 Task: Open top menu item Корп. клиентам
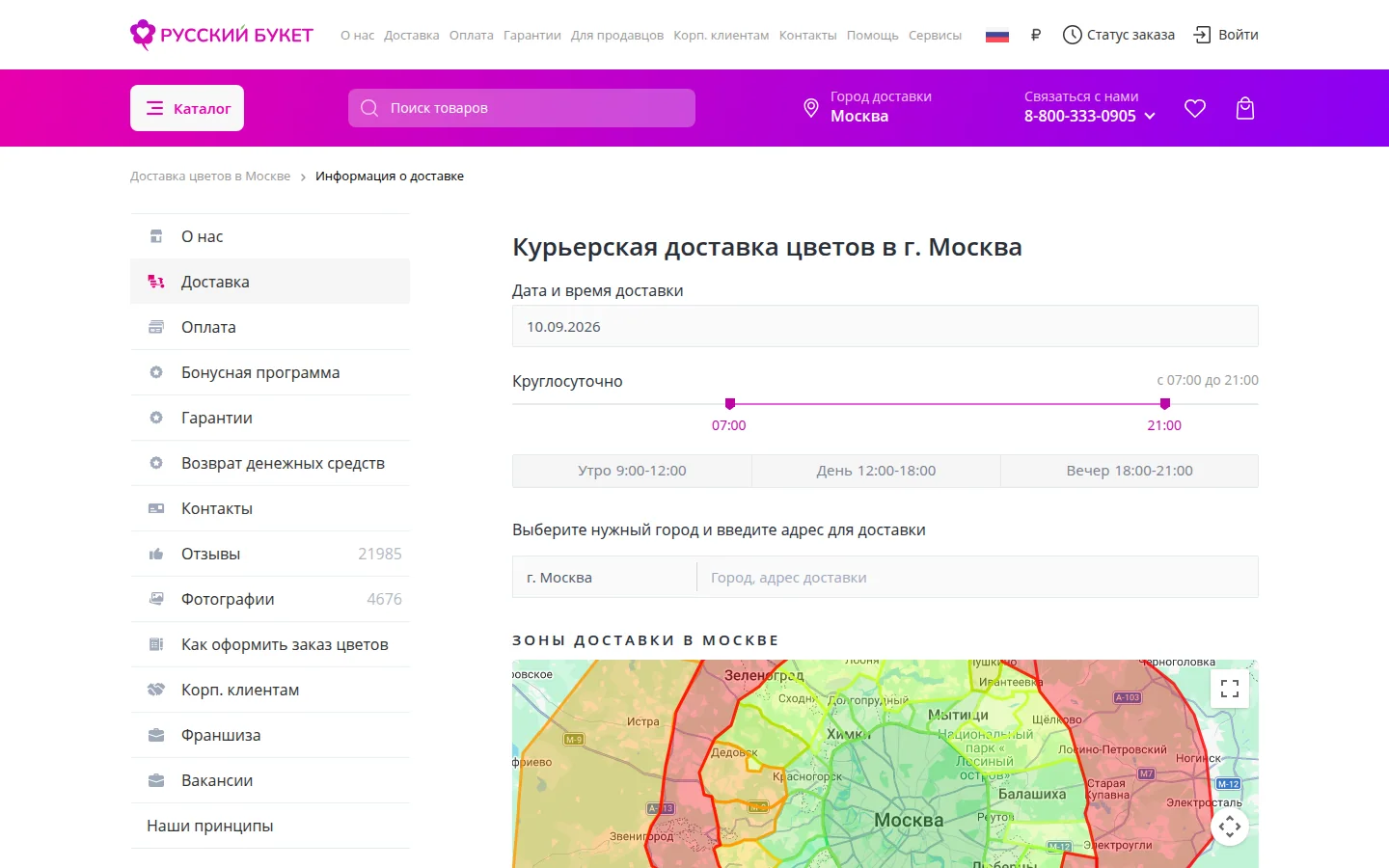pyautogui.click(x=722, y=36)
